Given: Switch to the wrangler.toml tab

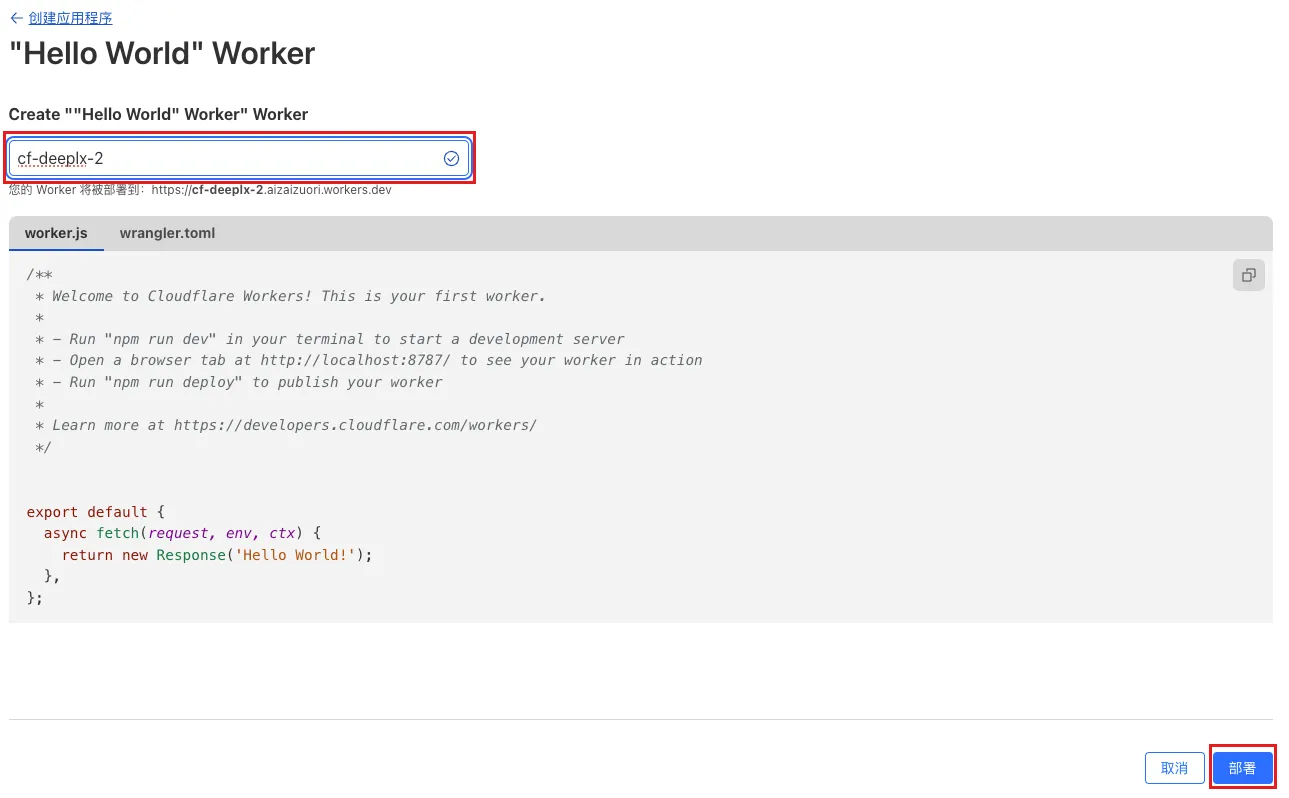Looking at the screenshot, I should pos(167,233).
